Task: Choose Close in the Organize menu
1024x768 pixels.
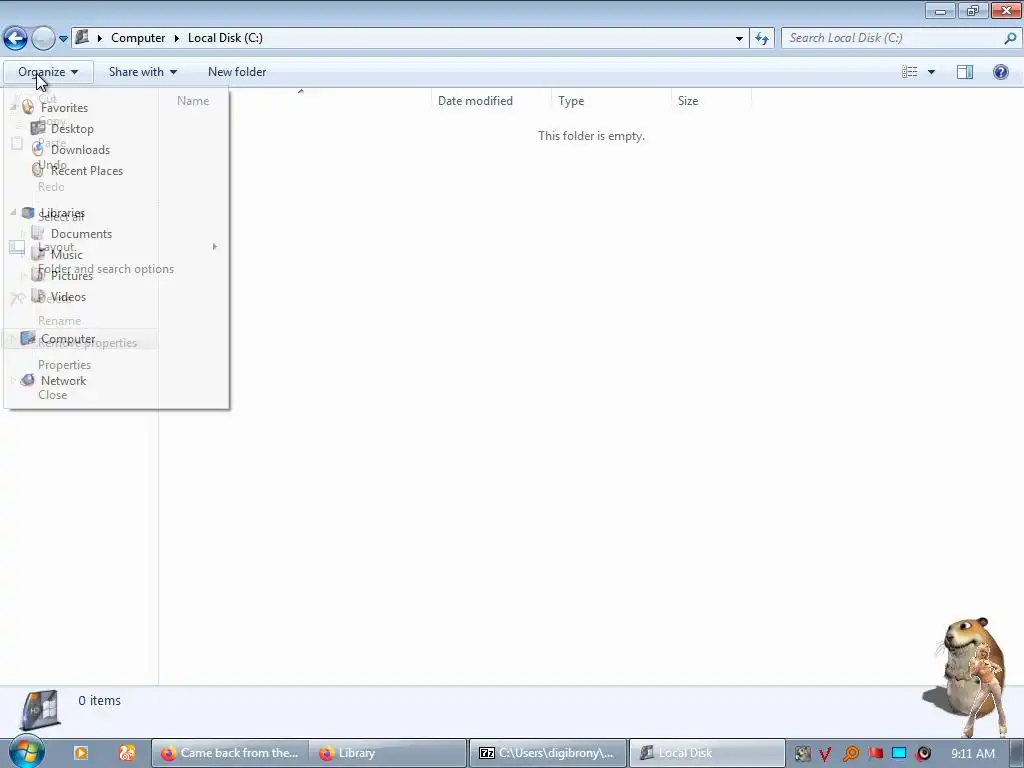Action: [52, 394]
